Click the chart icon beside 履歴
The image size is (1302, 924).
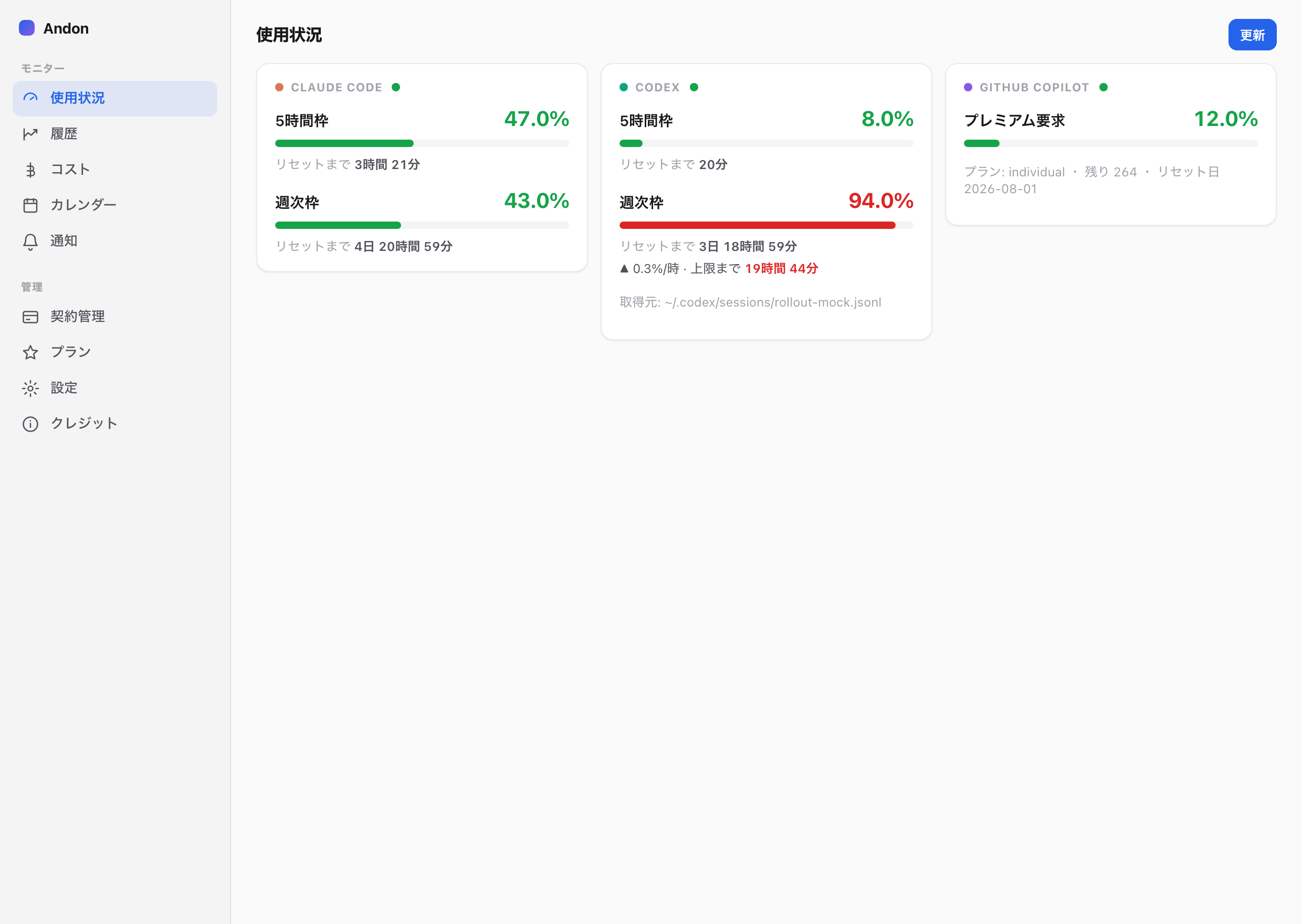[x=30, y=134]
